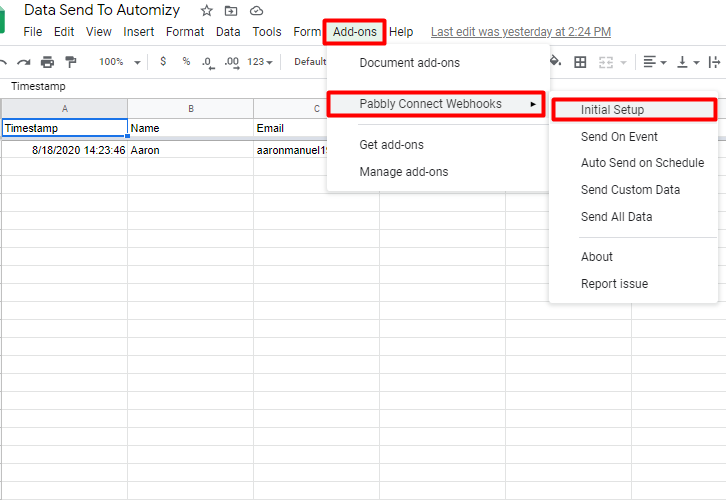The height and width of the screenshot is (500, 726).
Task: Expand Pabbly Connect Webhooks submenu arrow
Action: [x=533, y=104]
